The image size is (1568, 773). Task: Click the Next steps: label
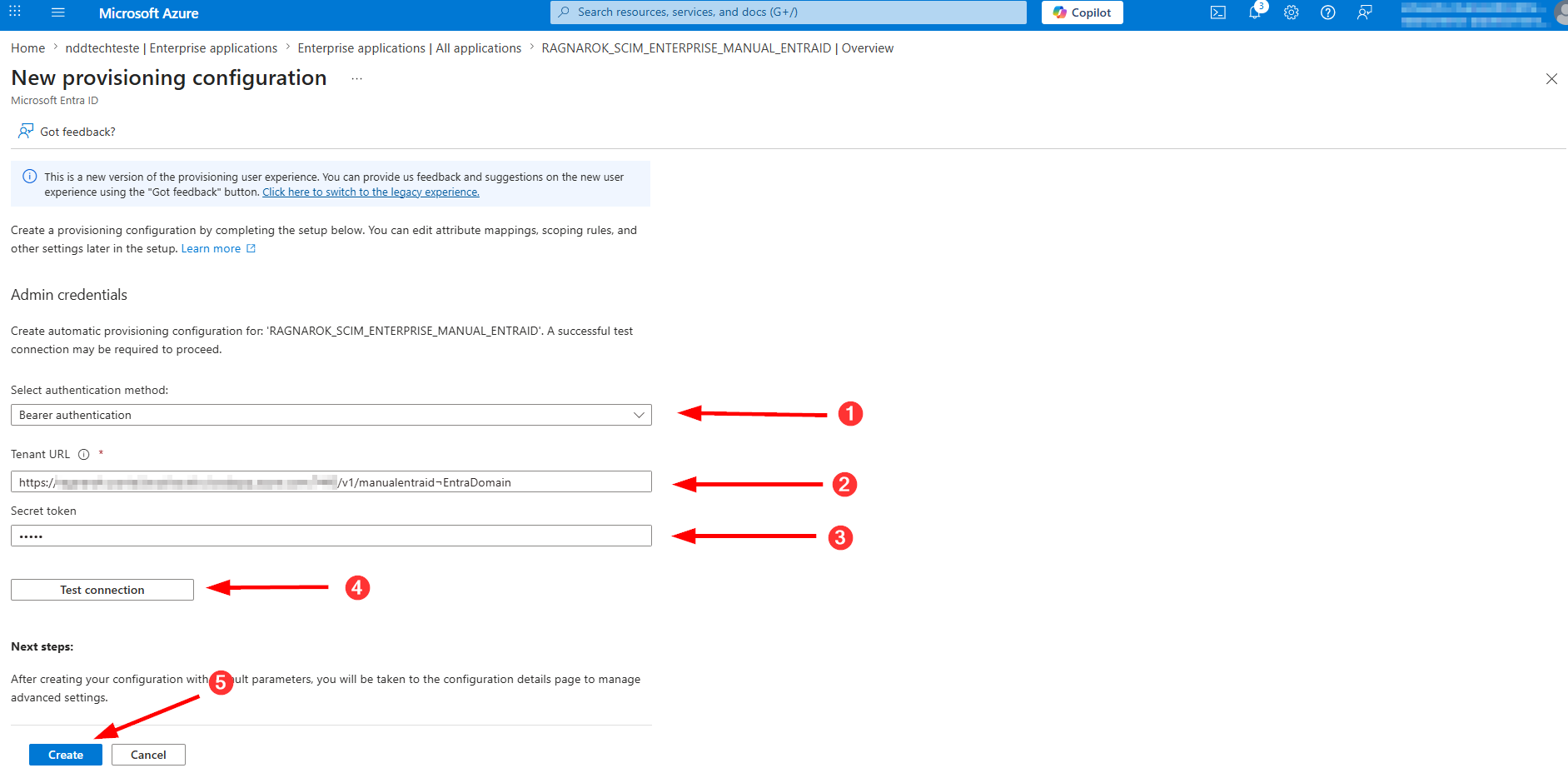pyautogui.click(x=42, y=646)
